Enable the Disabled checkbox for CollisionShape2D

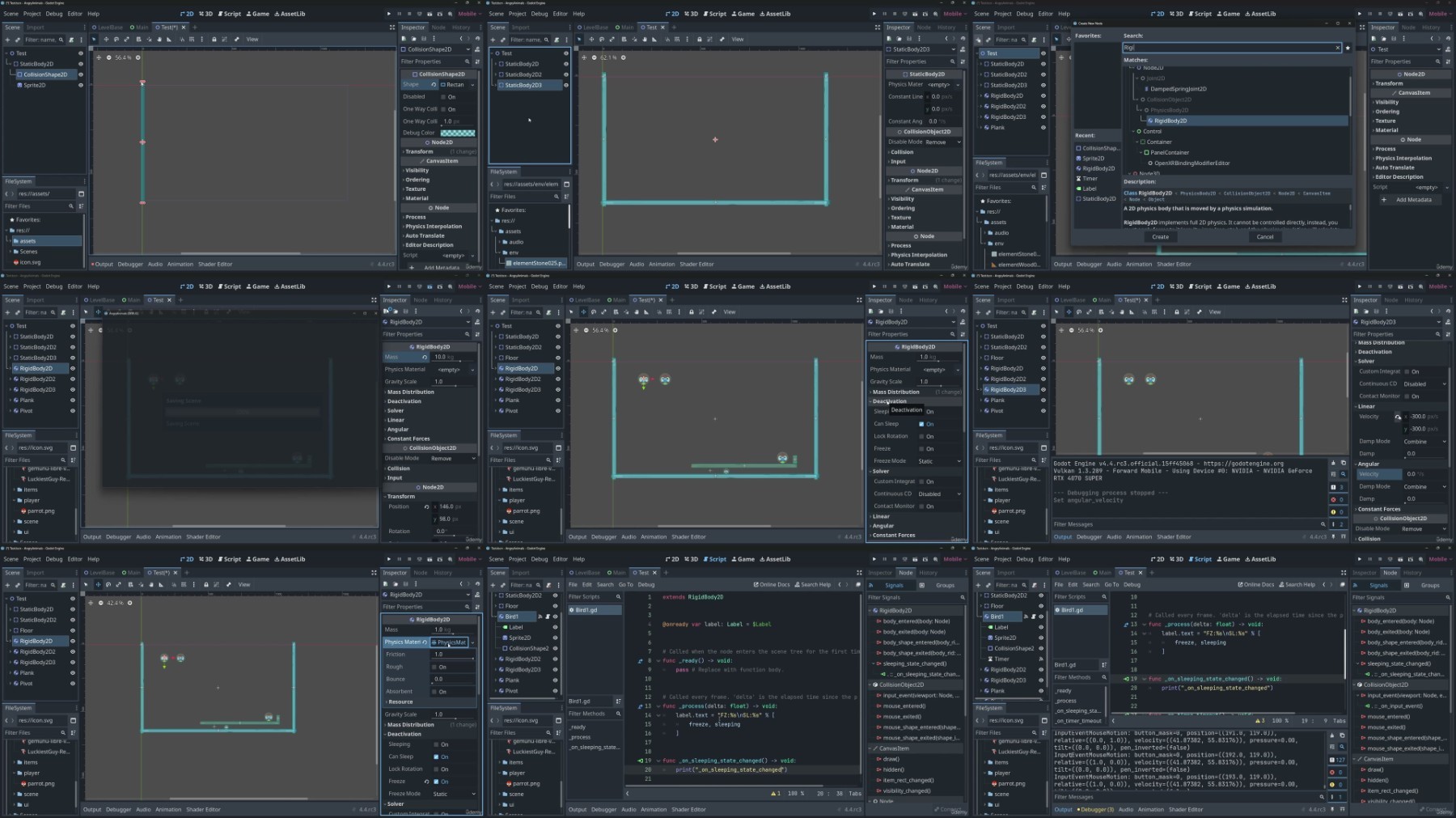pos(443,96)
